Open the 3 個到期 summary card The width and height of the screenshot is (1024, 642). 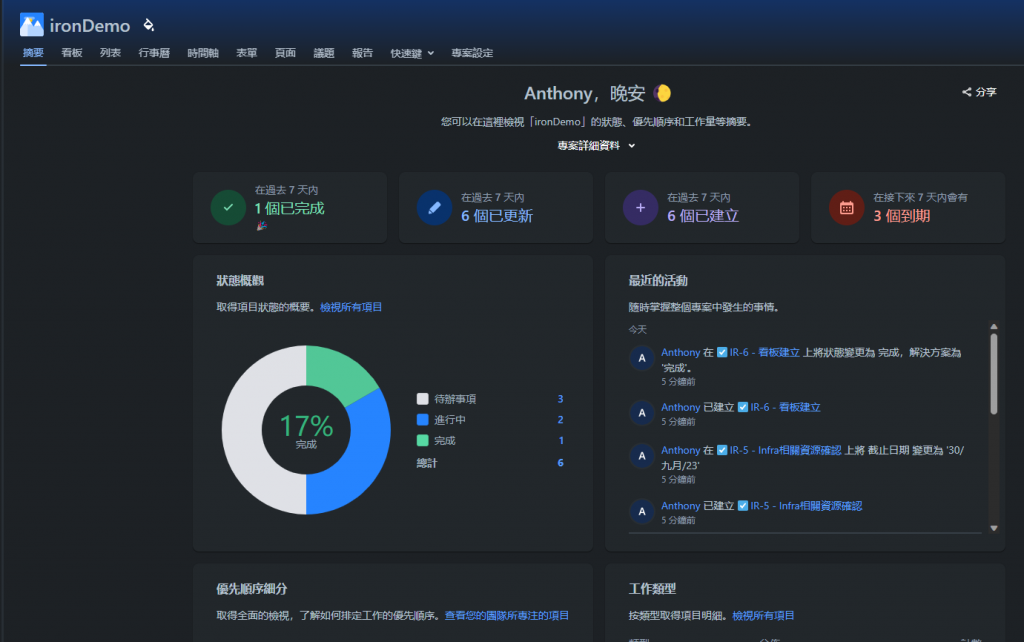908,208
